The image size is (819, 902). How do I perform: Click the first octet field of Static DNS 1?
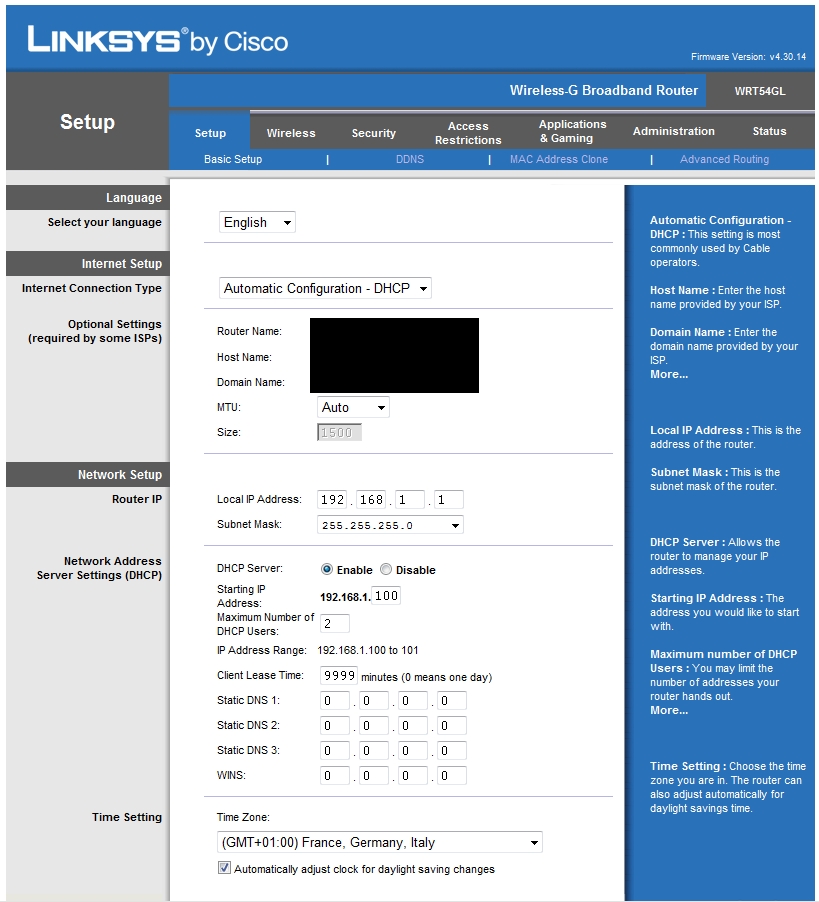coord(335,701)
